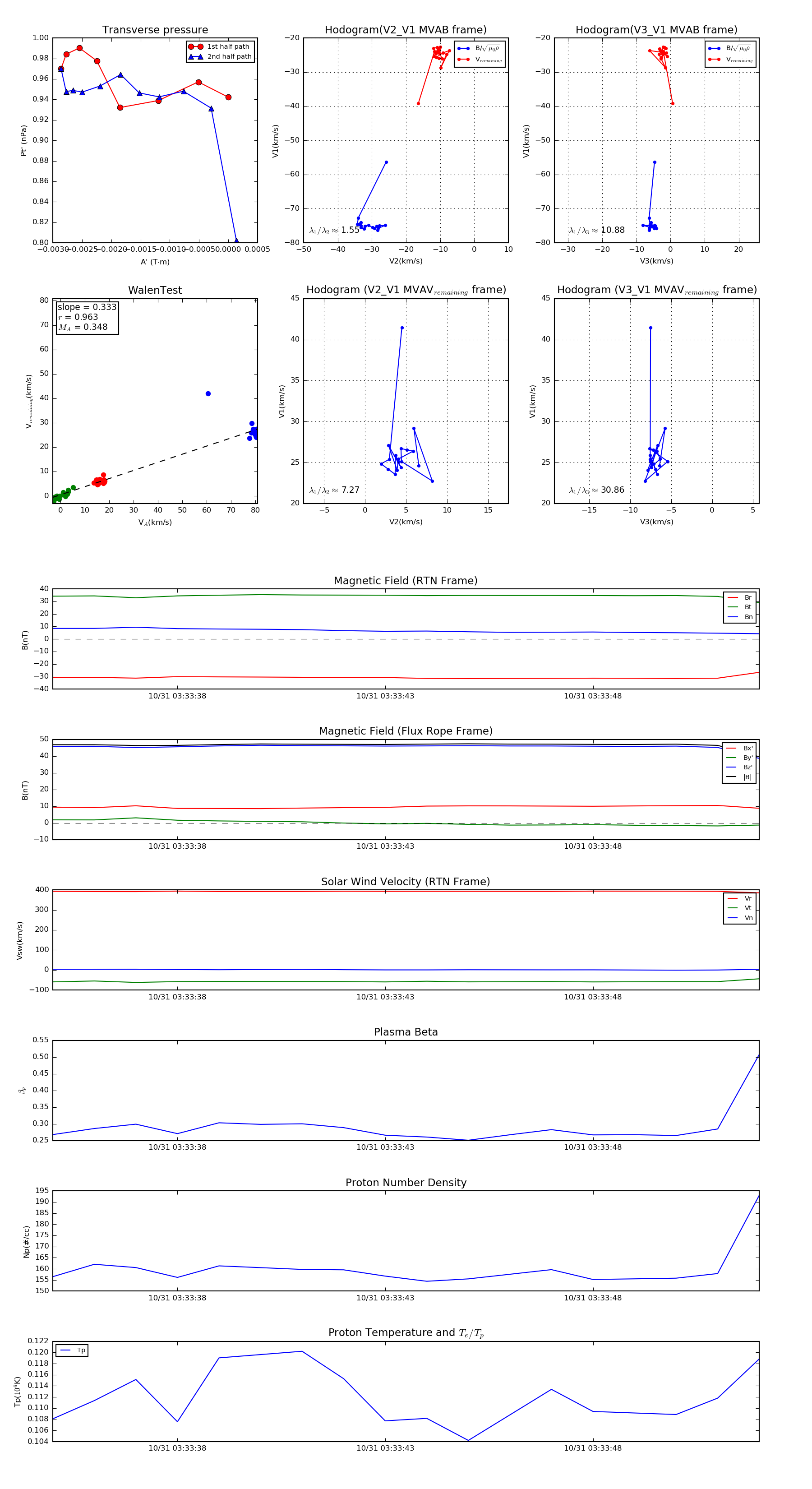The height and width of the screenshot is (1489, 812).
Task: Select the 'Vn' legend entry
Action: (x=740, y=918)
